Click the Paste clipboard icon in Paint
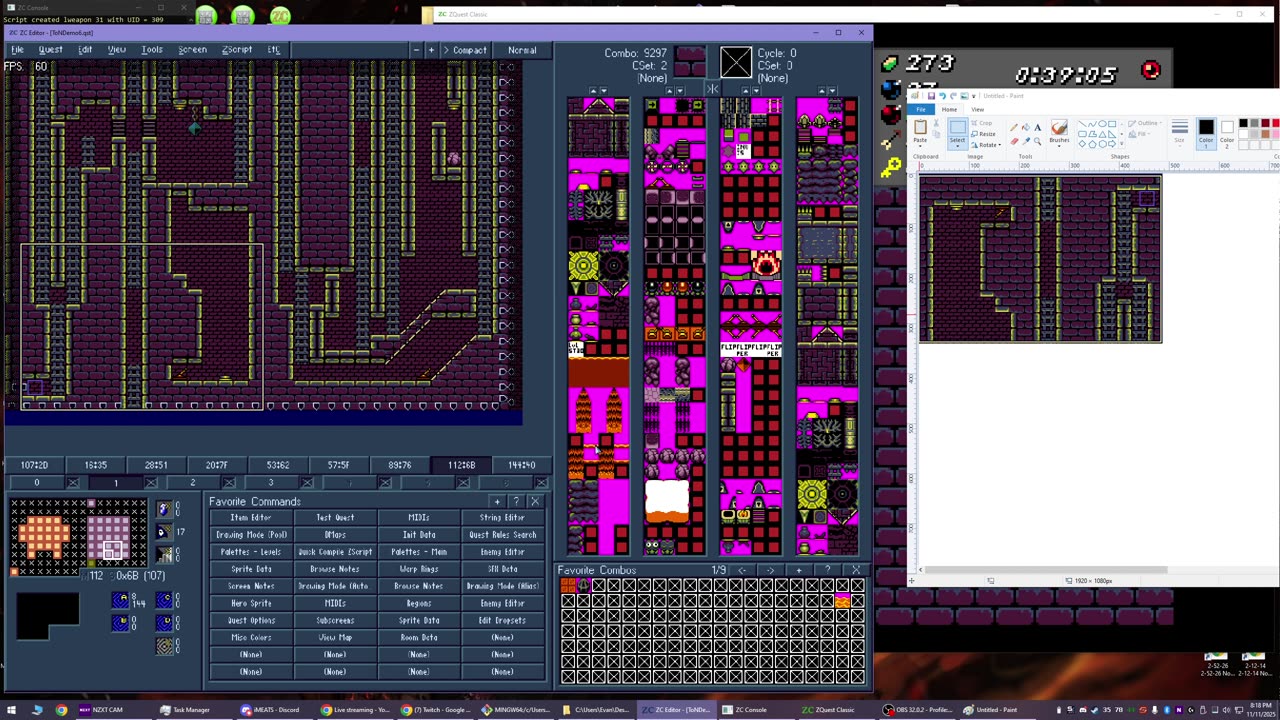1280x720 pixels. click(x=920, y=128)
